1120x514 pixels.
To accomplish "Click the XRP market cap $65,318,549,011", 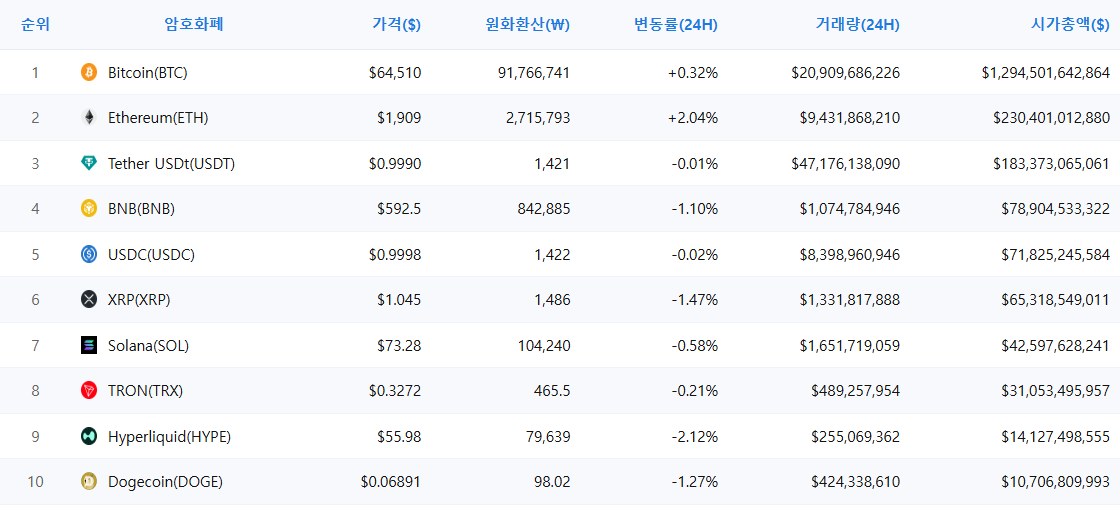I will 1056,300.
